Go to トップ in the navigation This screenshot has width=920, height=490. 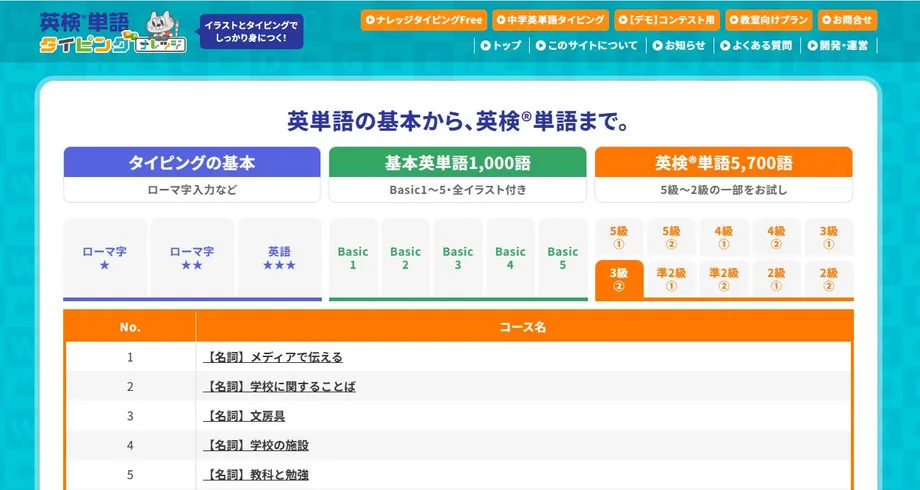[500, 45]
